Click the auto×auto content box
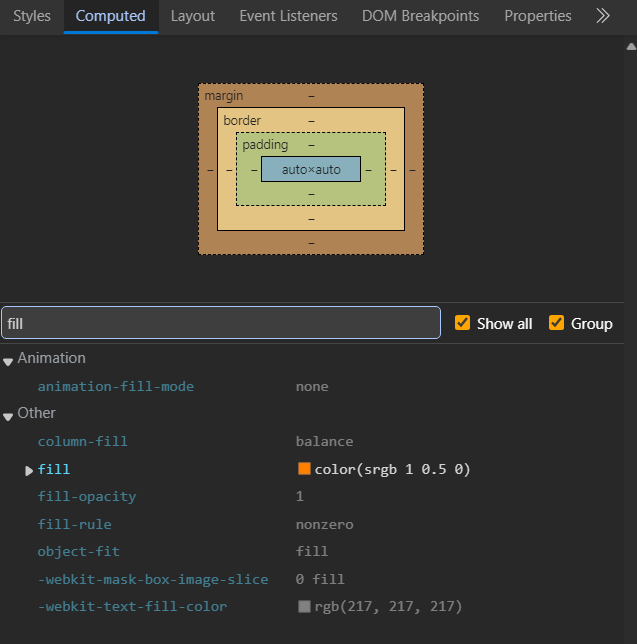 coord(311,170)
